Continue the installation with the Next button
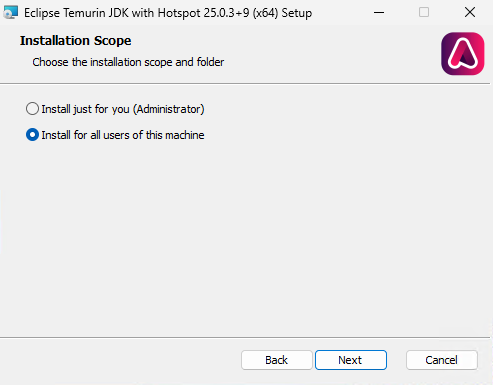Screen dimensions: 493x385 point(351,360)
